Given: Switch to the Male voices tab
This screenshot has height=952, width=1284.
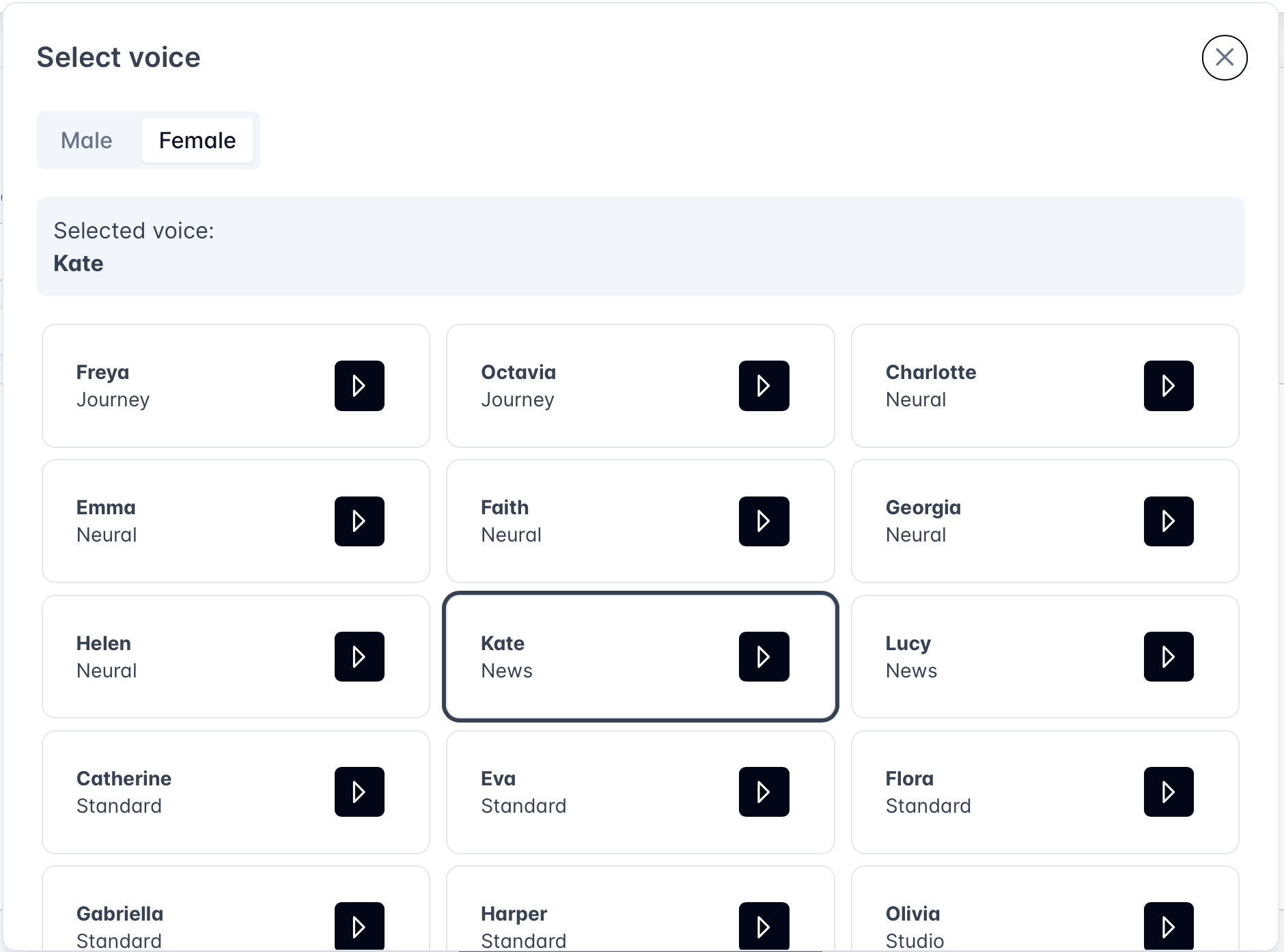Looking at the screenshot, I should [87, 140].
